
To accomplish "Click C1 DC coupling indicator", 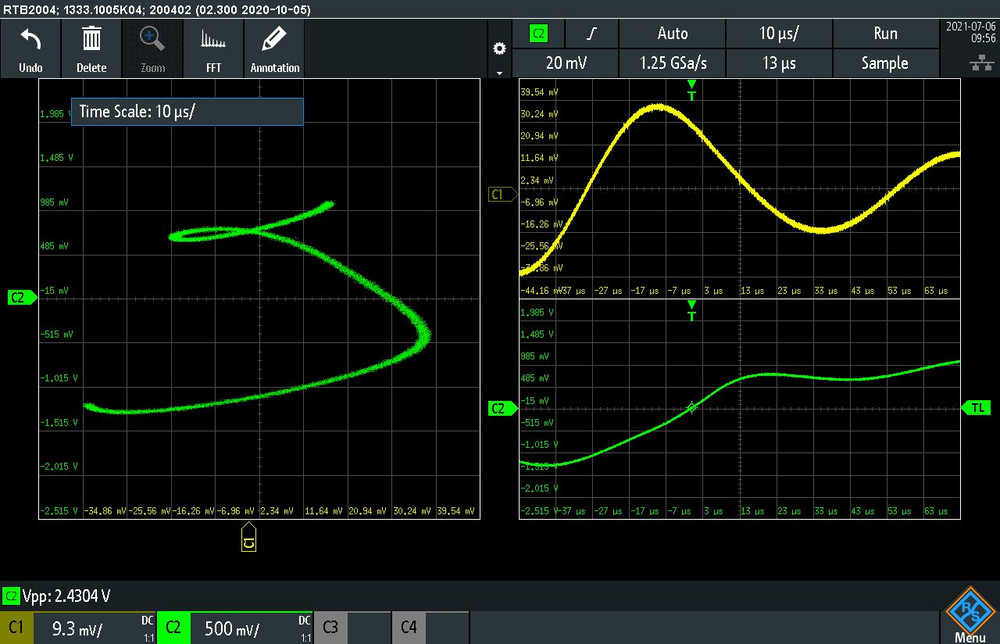I will click(147, 621).
